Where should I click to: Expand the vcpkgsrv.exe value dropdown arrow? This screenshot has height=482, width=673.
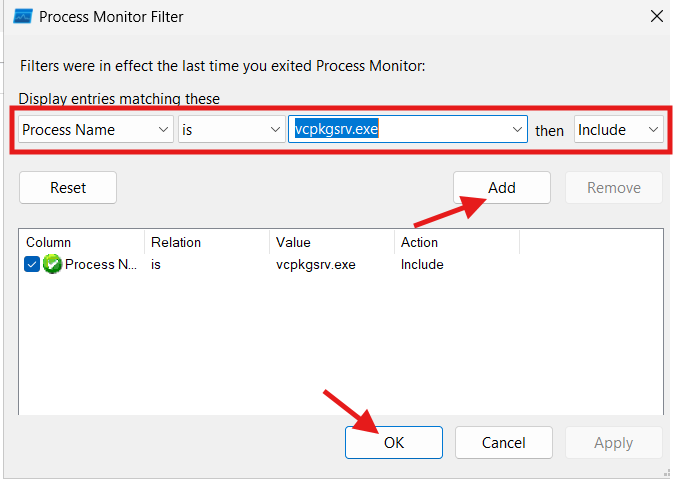click(517, 129)
